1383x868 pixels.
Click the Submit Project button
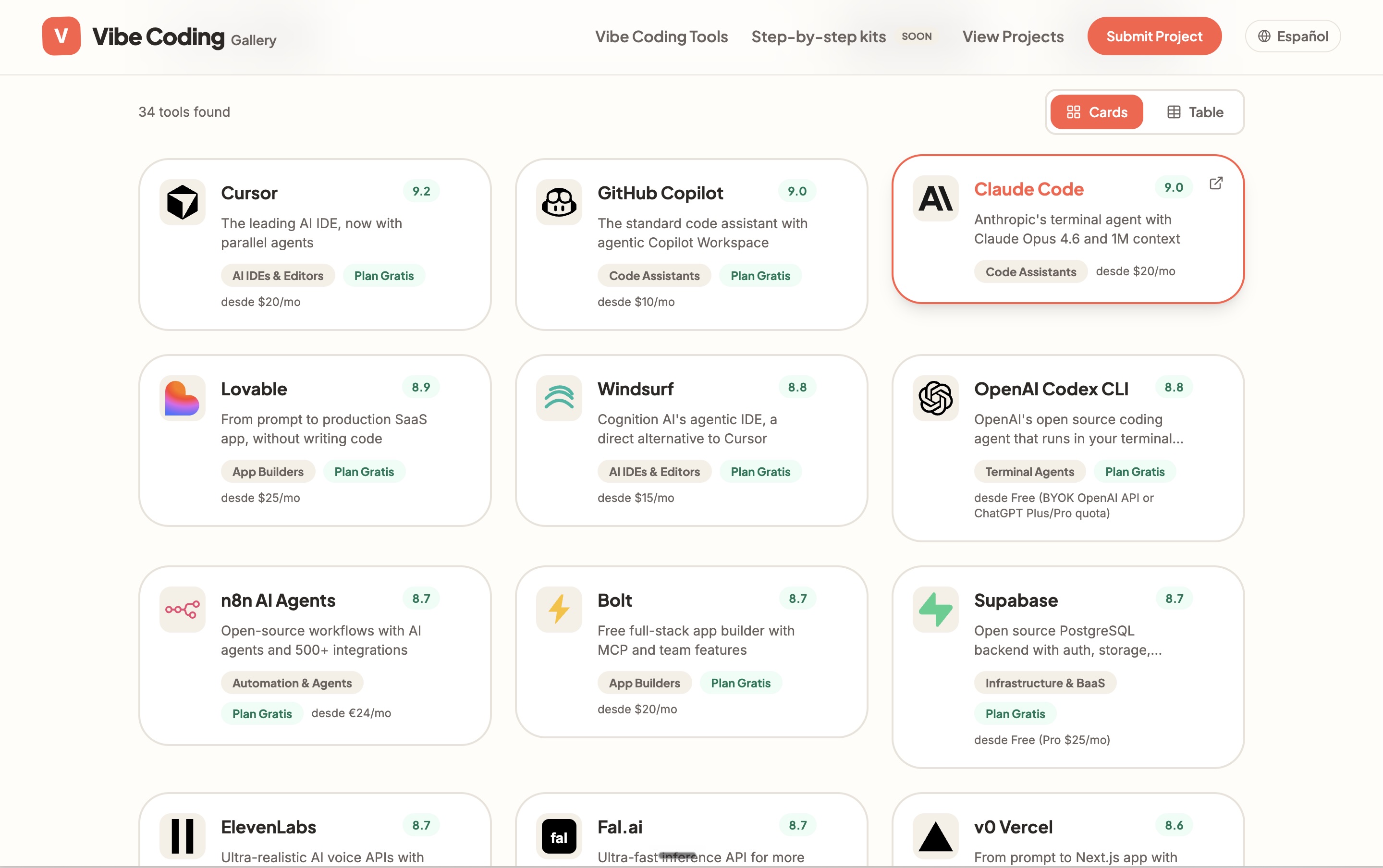pos(1154,36)
